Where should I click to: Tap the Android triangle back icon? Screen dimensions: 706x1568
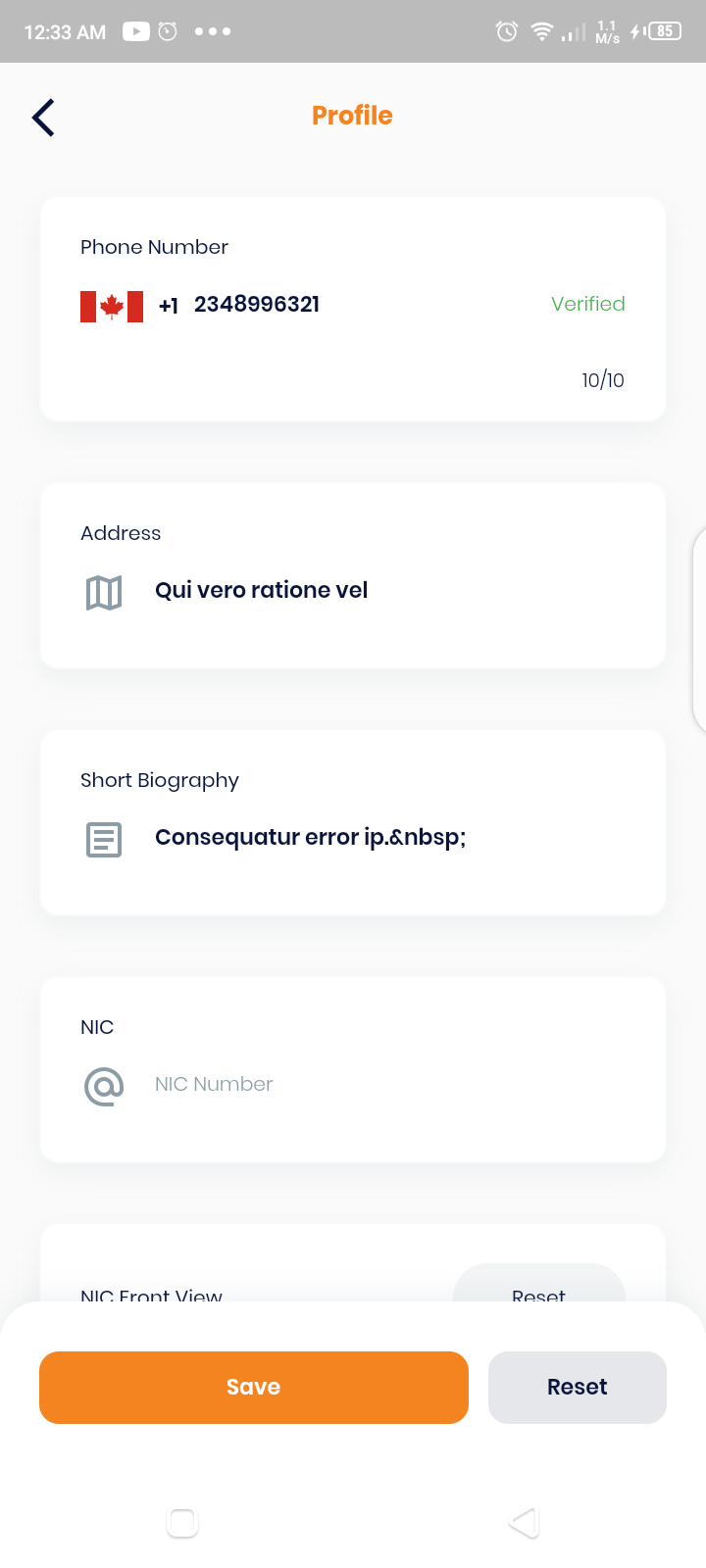[x=525, y=1522]
